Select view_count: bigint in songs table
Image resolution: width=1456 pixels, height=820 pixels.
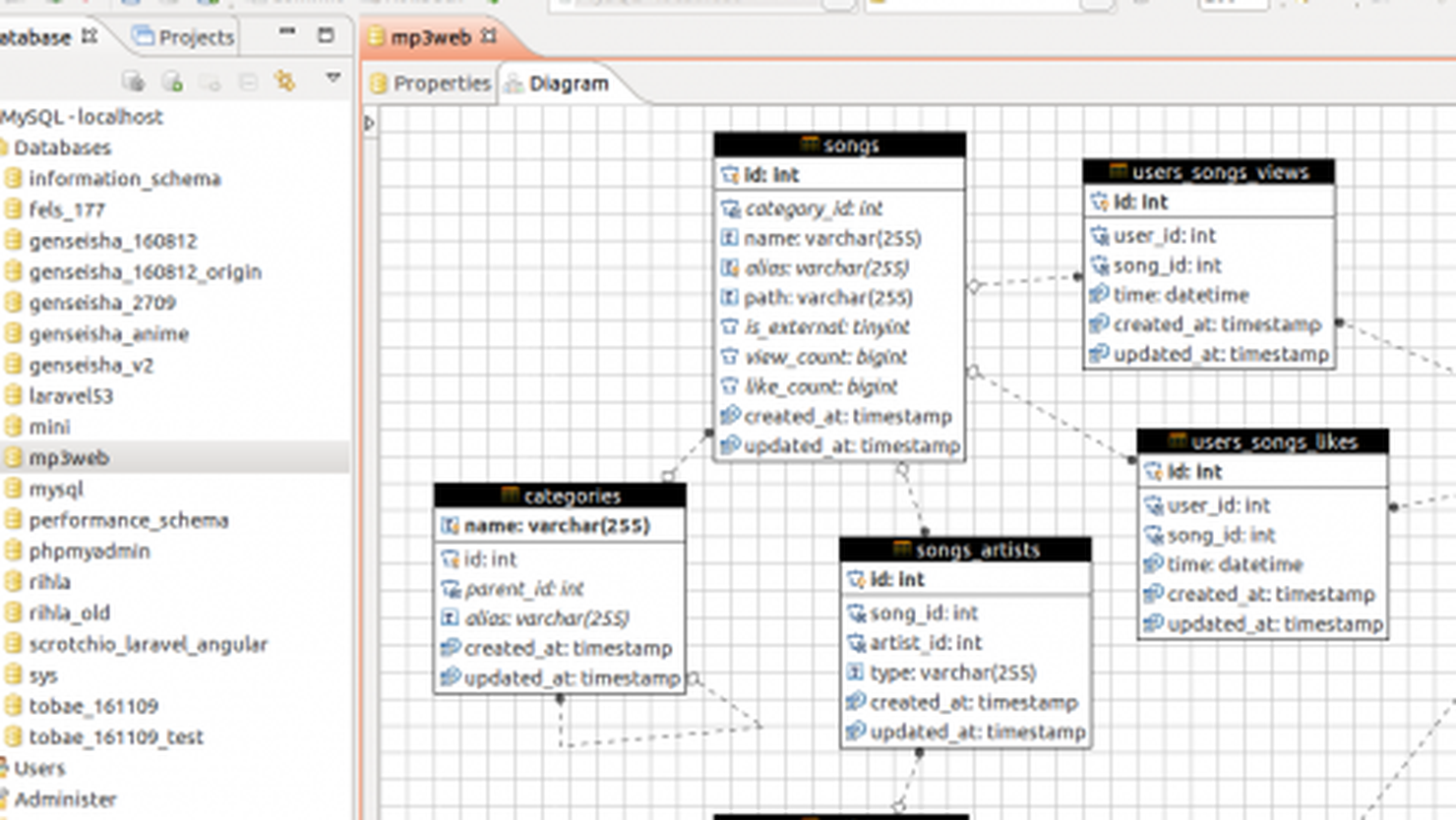(x=825, y=356)
